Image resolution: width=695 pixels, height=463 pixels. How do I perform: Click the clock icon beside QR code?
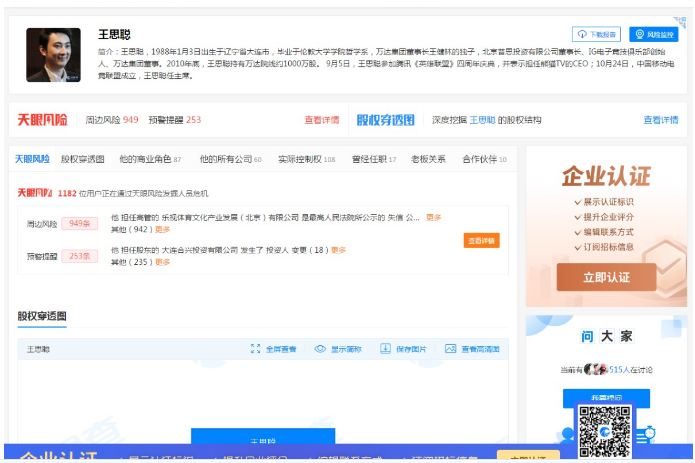[x=650, y=432]
